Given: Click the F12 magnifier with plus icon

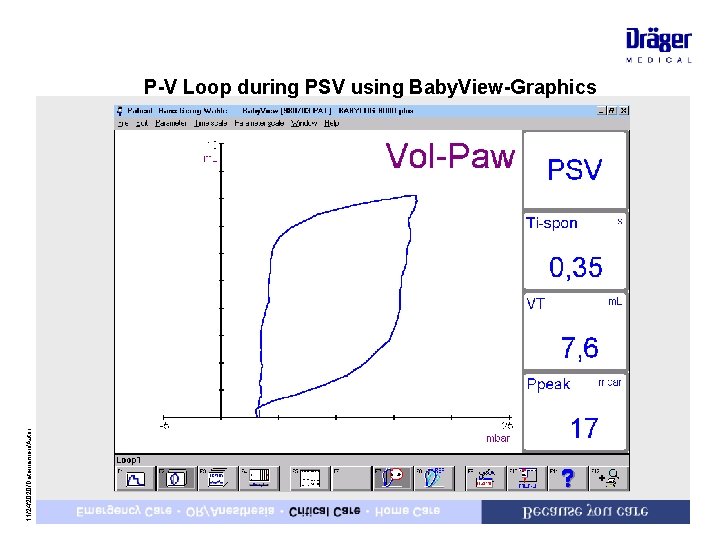Looking at the screenshot, I should tap(609, 478).
